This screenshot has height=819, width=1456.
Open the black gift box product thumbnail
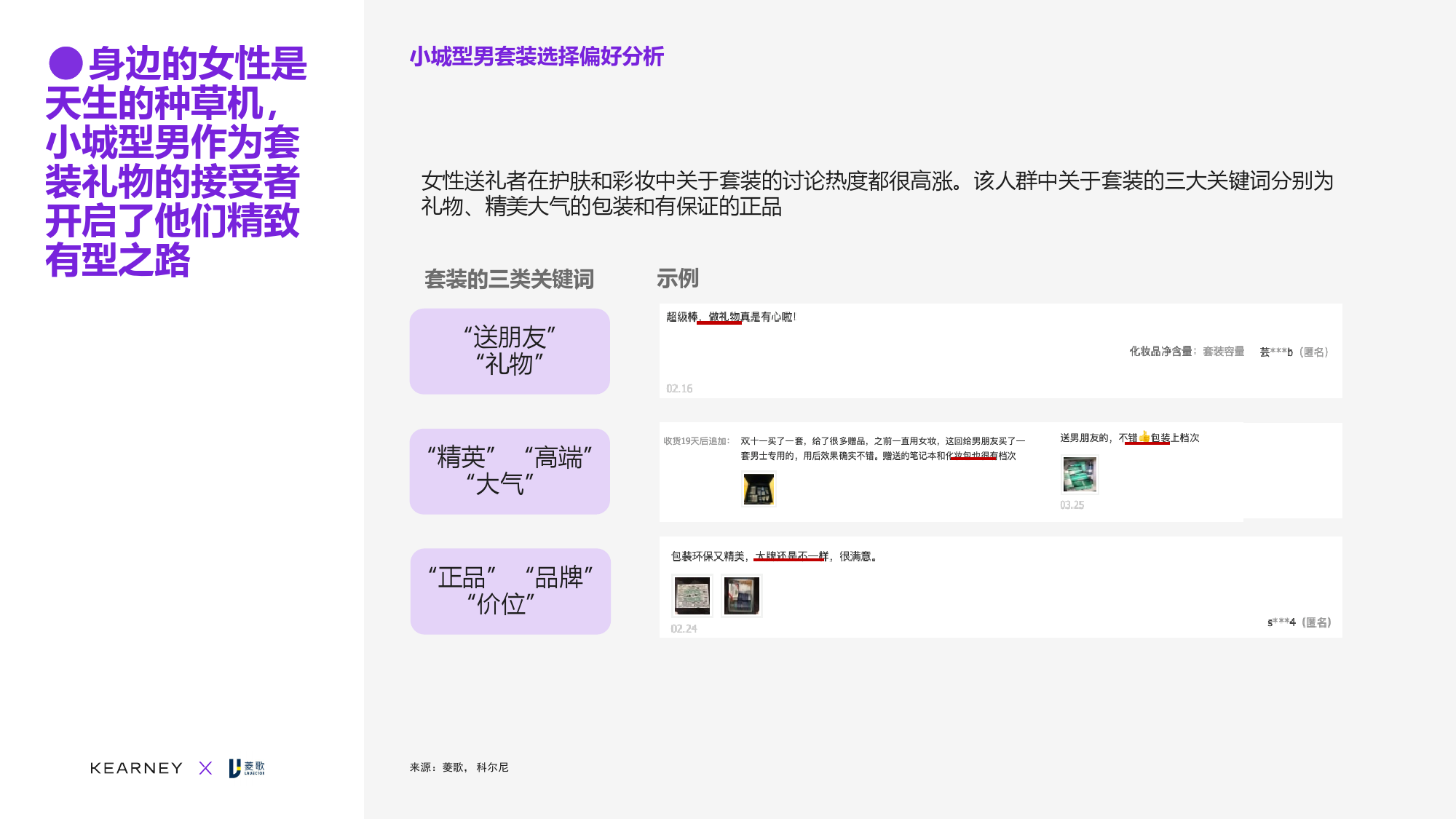[x=758, y=488]
